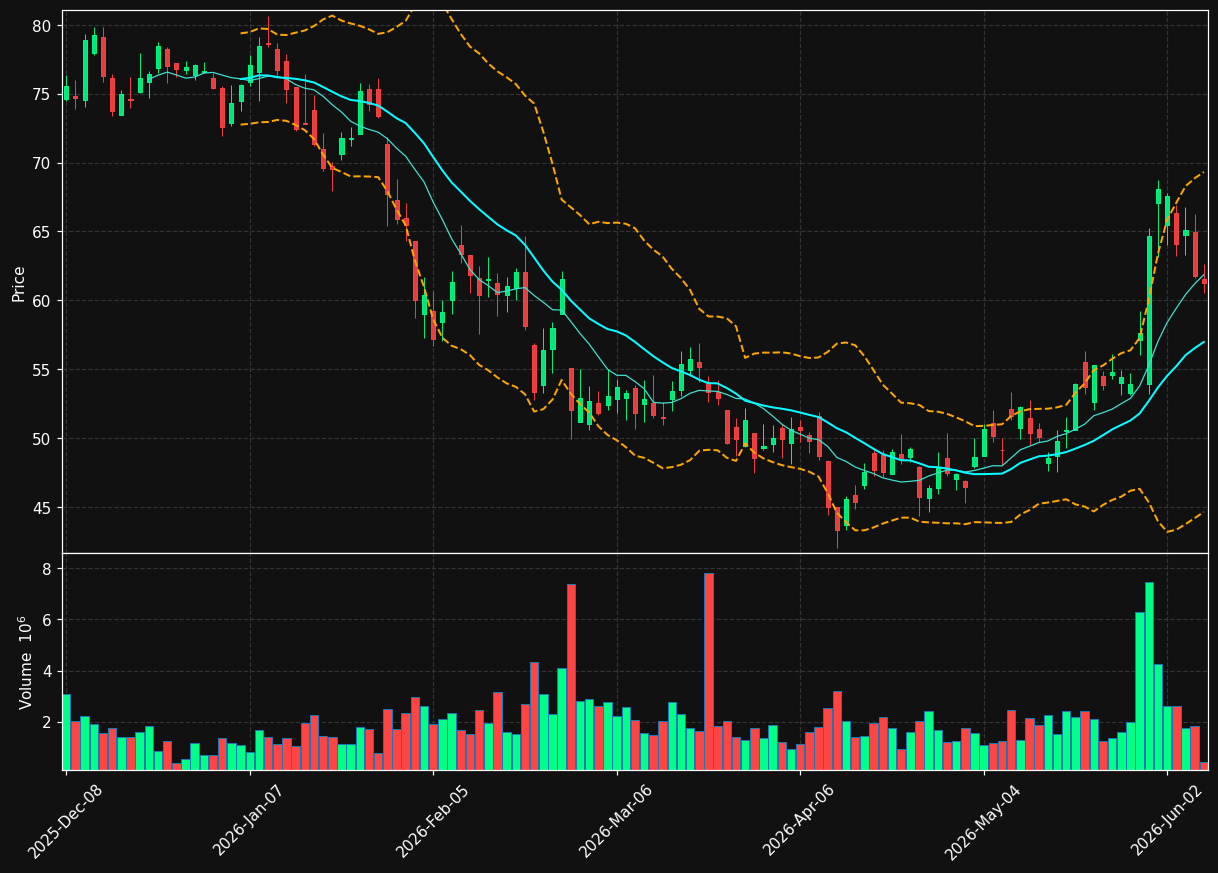This screenshot has width=1218, height=873.
Task: Click the volume axis tick 8
Action: [46, 569]
